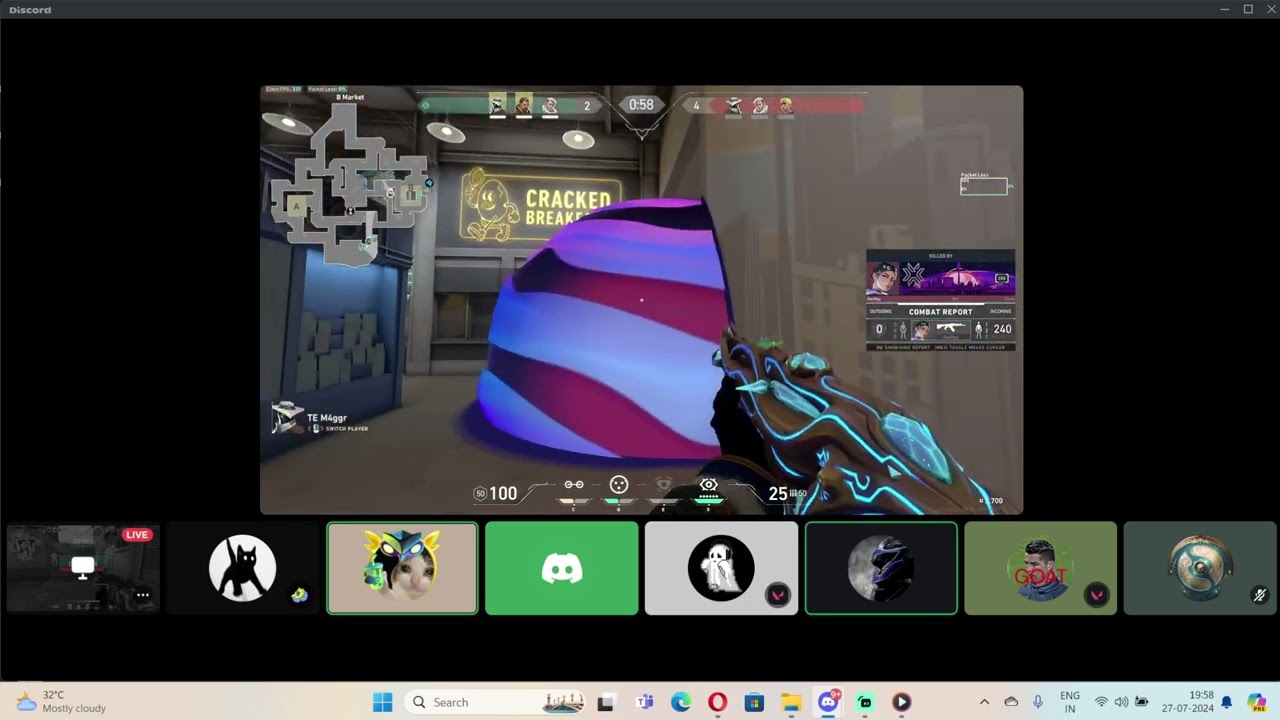Open Wi-Fi network settings in tray
Image resolution: width=1280 pixels, height=720 pixels.
pos(1101,702)
